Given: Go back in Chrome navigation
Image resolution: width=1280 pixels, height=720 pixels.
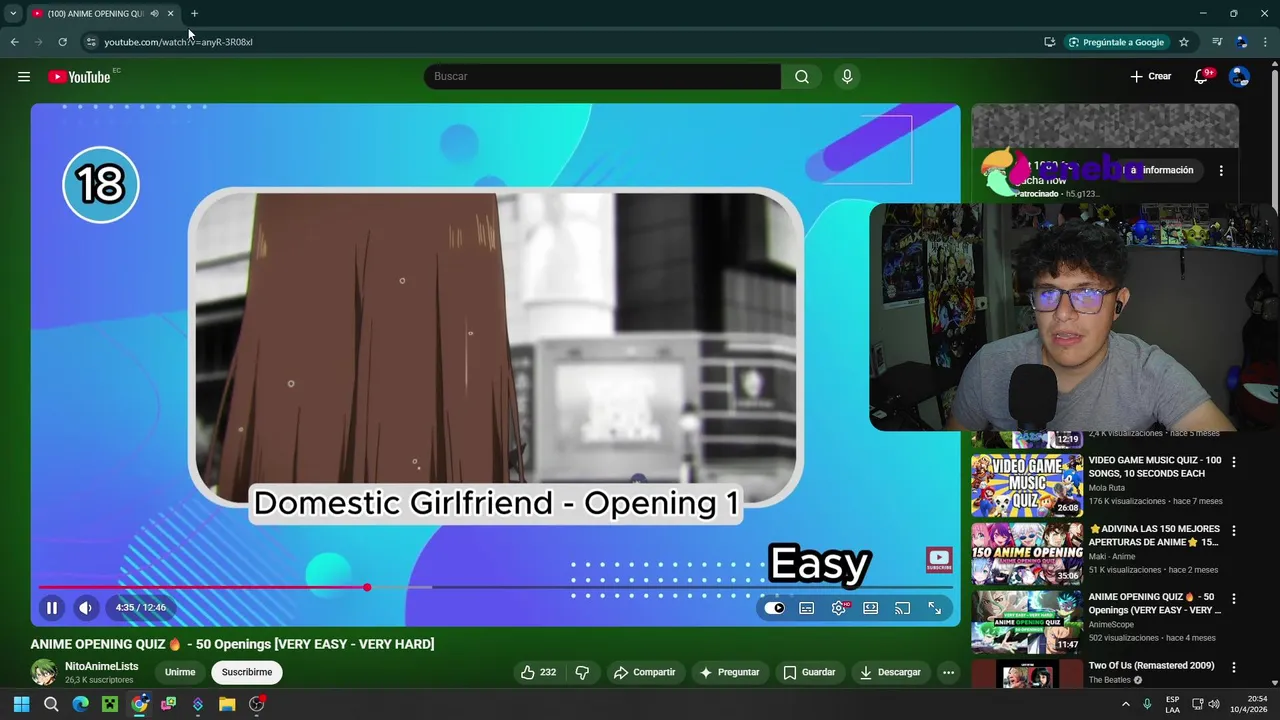Looking at the screenshot, I should coord(14,42).
